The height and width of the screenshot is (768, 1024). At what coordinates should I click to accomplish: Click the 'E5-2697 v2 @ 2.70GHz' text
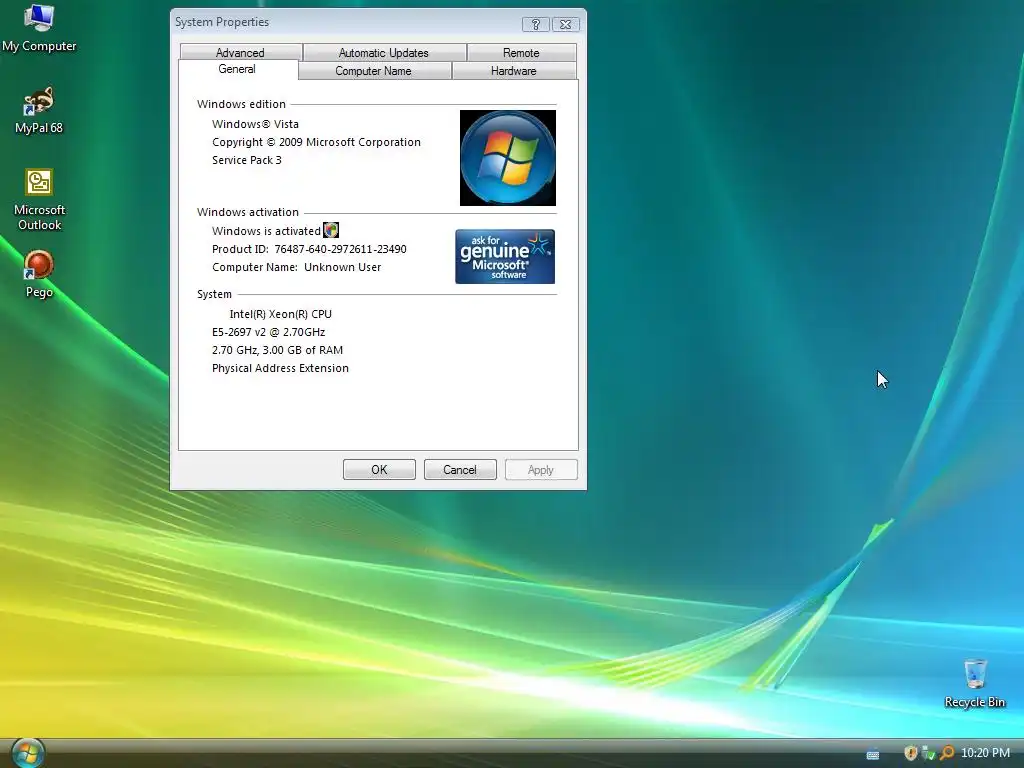coord(268,332)
